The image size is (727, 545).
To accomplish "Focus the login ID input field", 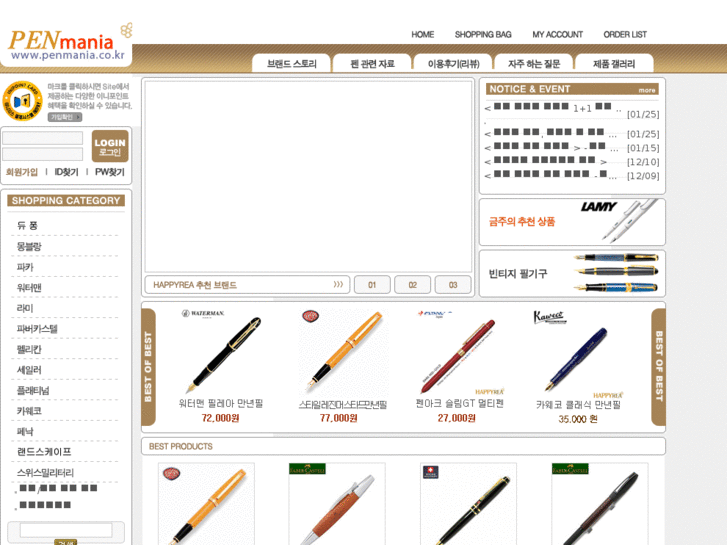I will pos(43,138).
